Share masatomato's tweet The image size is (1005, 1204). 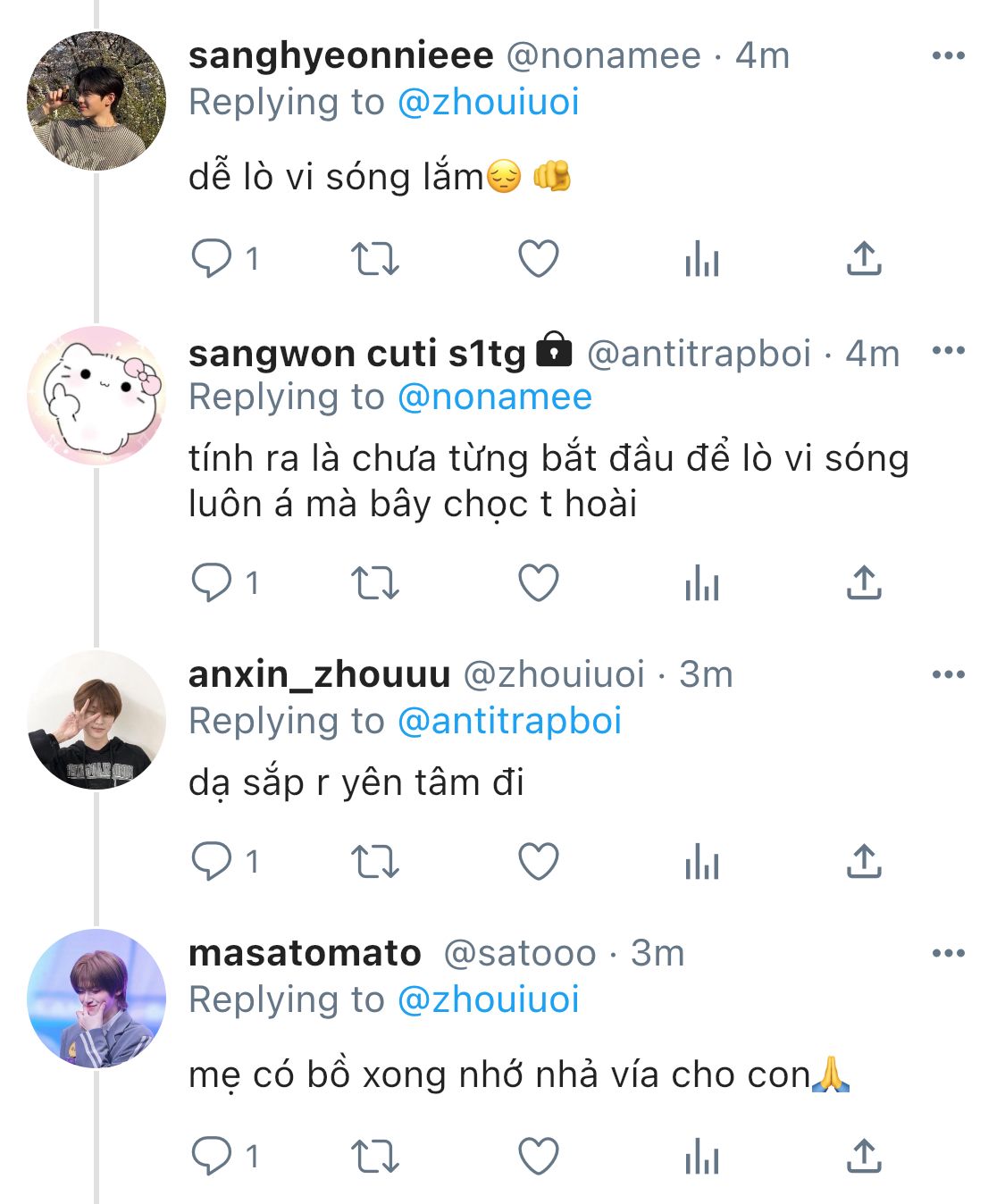click(864, 1157)
